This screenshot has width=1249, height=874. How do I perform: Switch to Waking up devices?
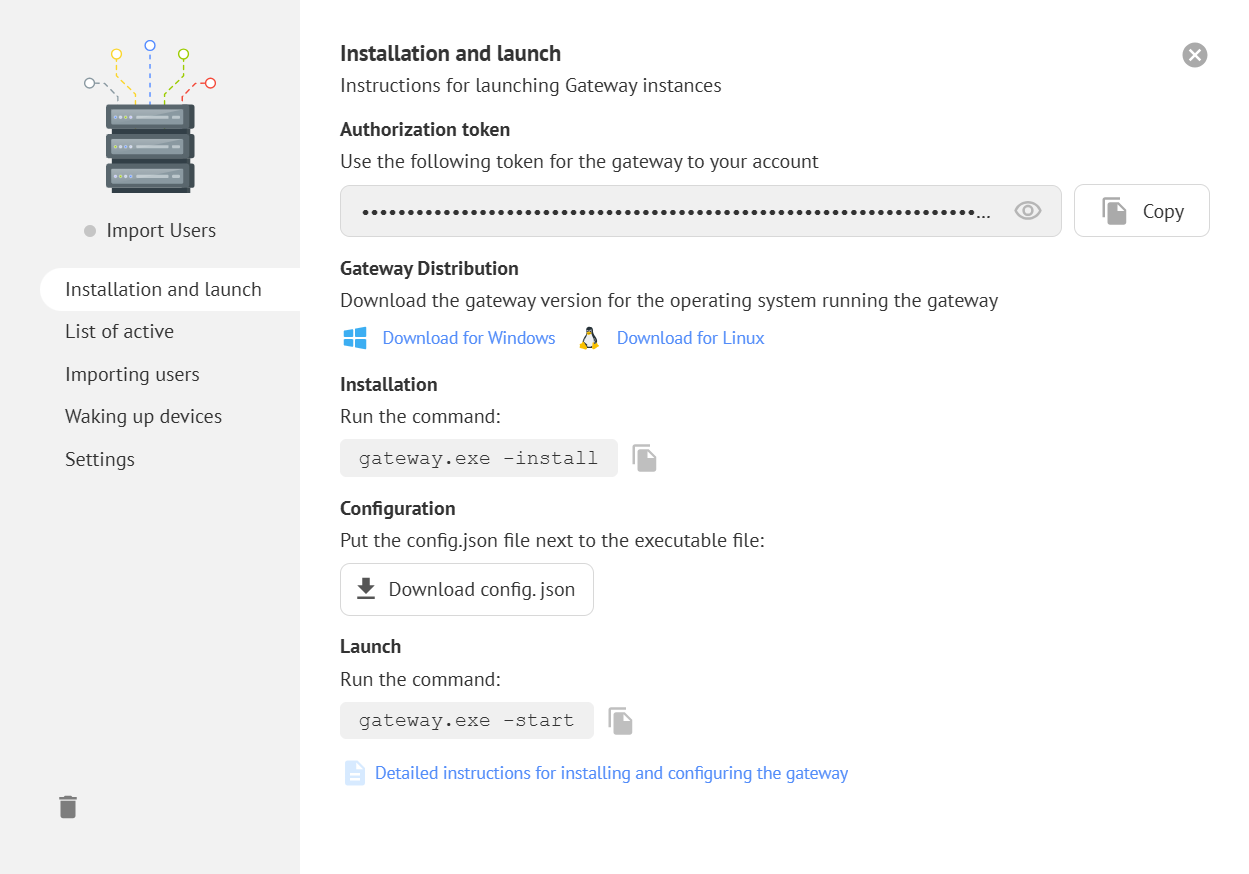[143, 416]
